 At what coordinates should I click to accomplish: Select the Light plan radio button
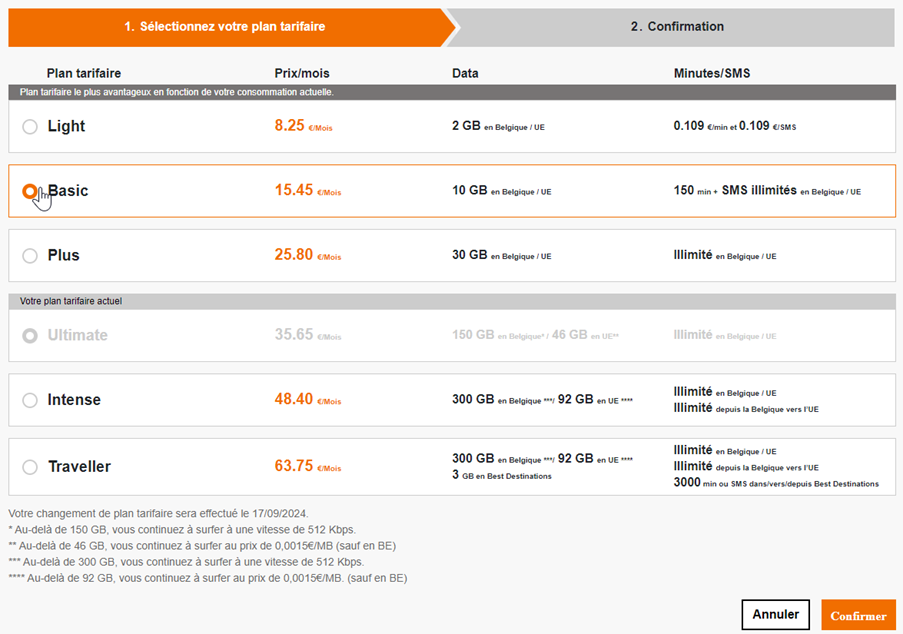[30, 126]
